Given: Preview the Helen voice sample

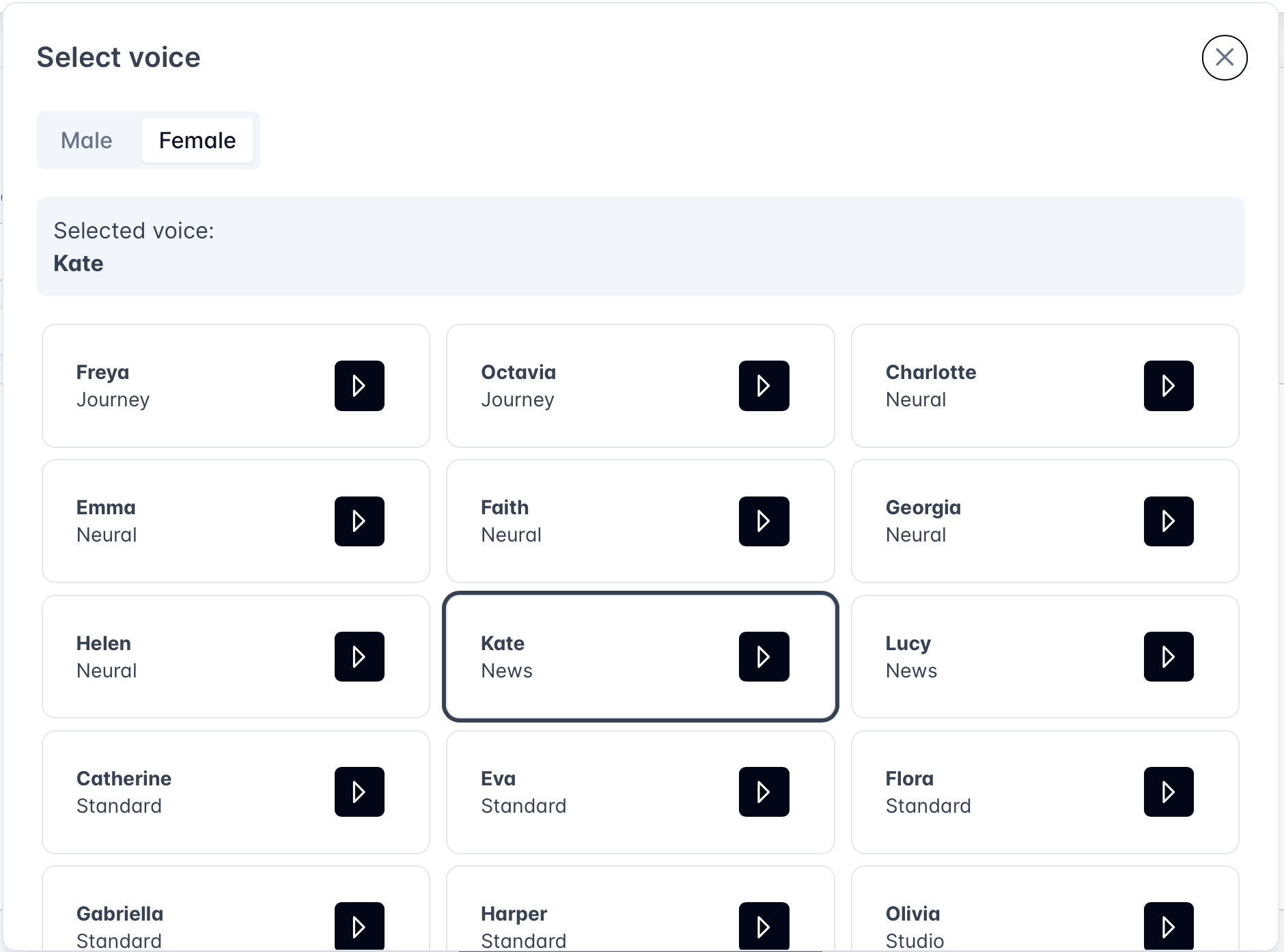Looking at the screenshot, I should [359, 656].
